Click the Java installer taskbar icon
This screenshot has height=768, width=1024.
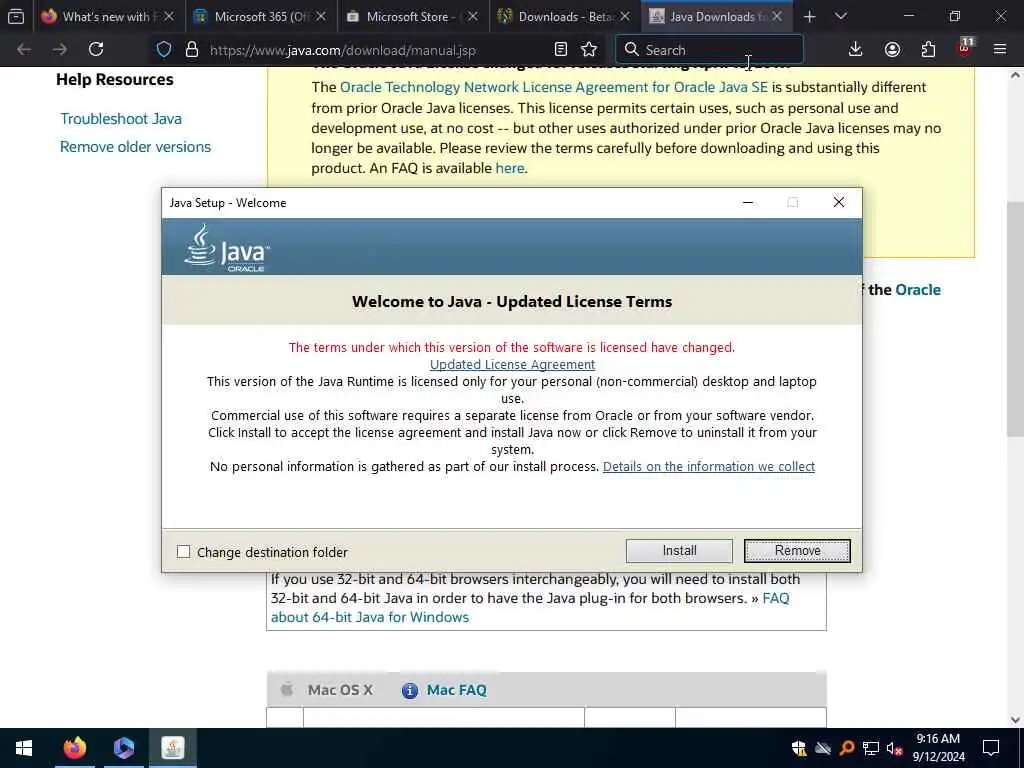pyautogui.click(x=173, y=748)
